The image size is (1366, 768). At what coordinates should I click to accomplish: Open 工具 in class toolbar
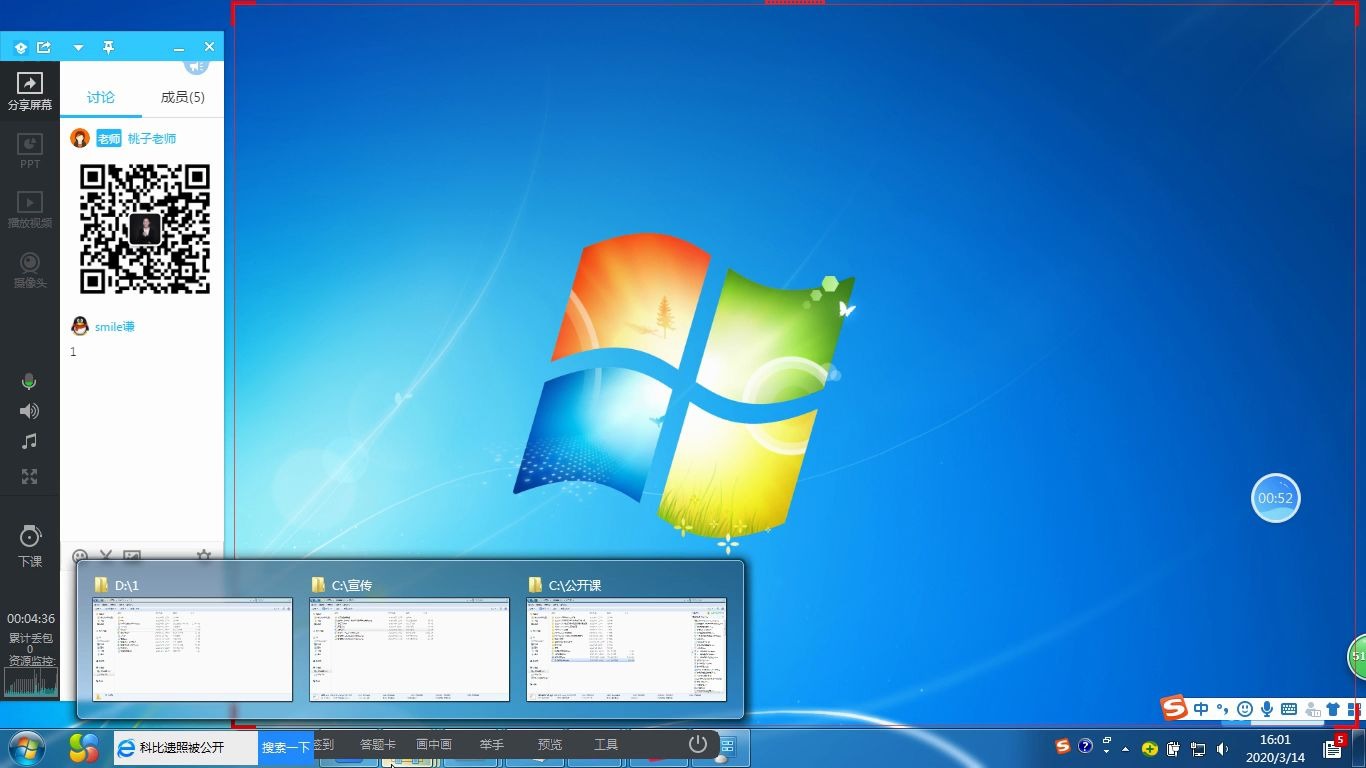(606, 744)
